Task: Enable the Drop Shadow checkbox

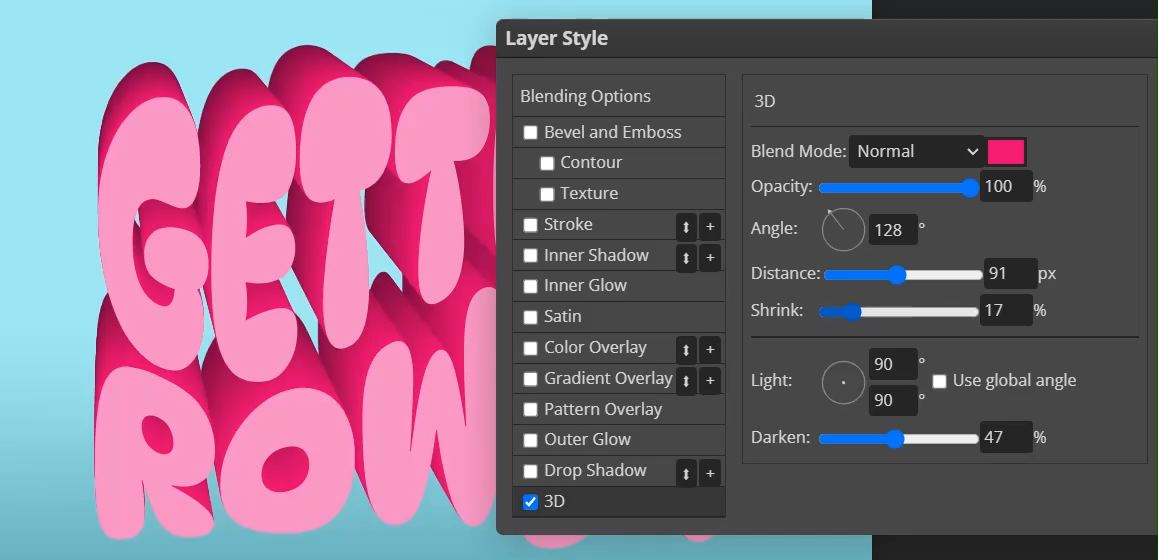Action: point(530,471)
